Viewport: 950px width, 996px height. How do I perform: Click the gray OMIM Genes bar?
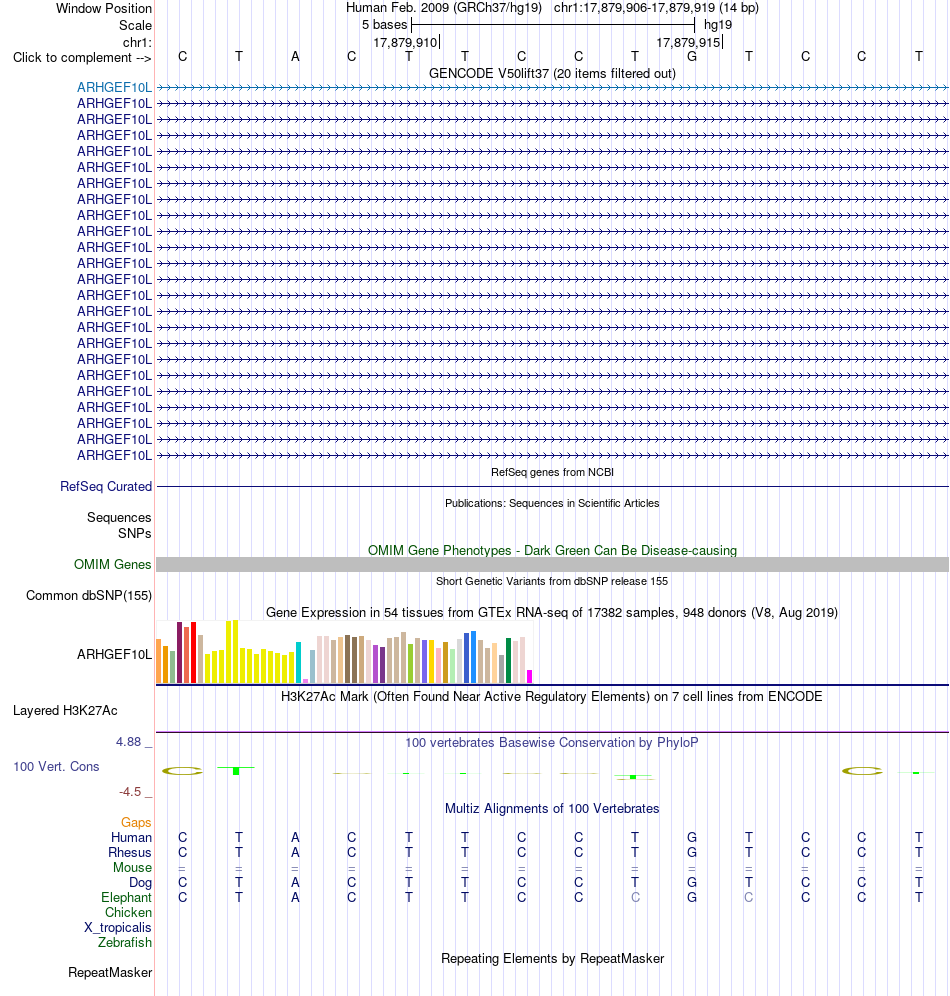(552, 565)
